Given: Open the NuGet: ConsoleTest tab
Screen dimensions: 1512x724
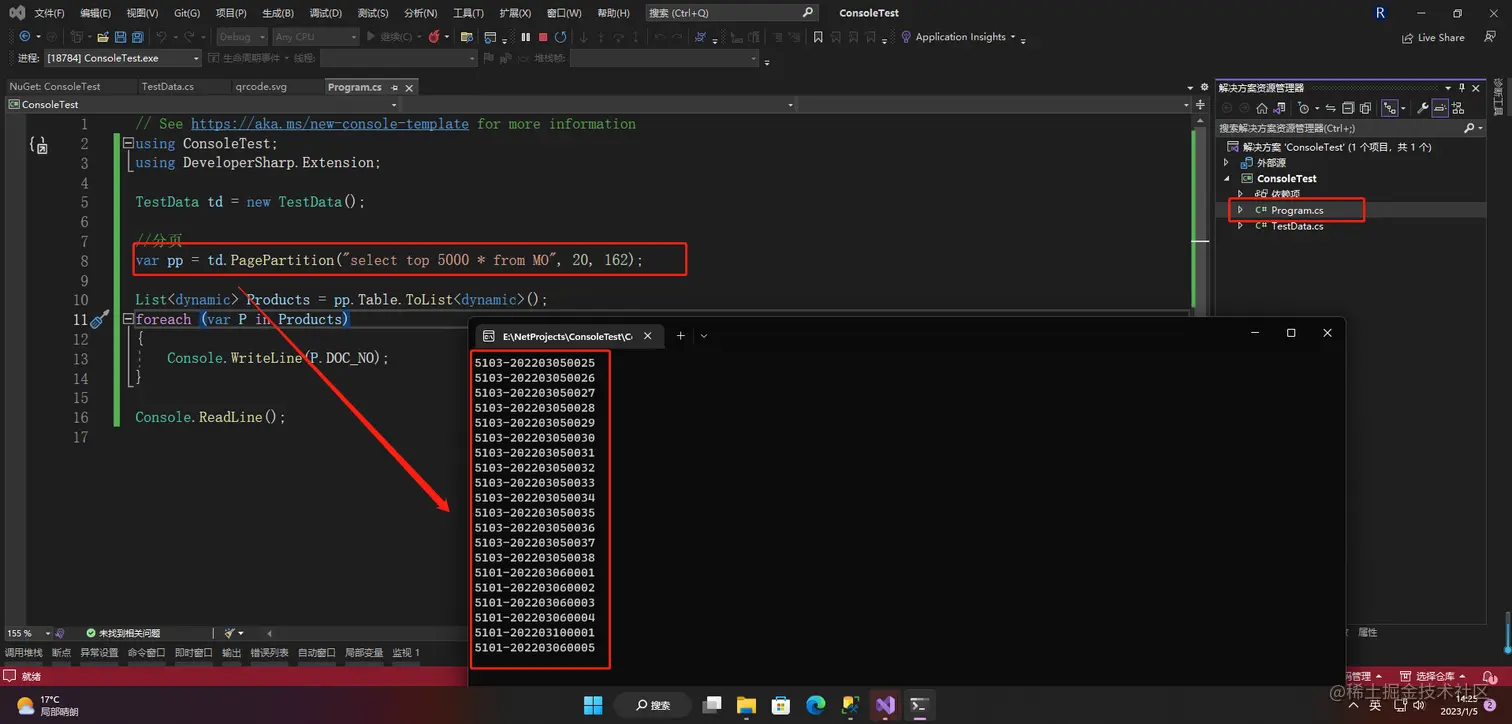Looking at the screenshot, I should (x=55, y=87).
